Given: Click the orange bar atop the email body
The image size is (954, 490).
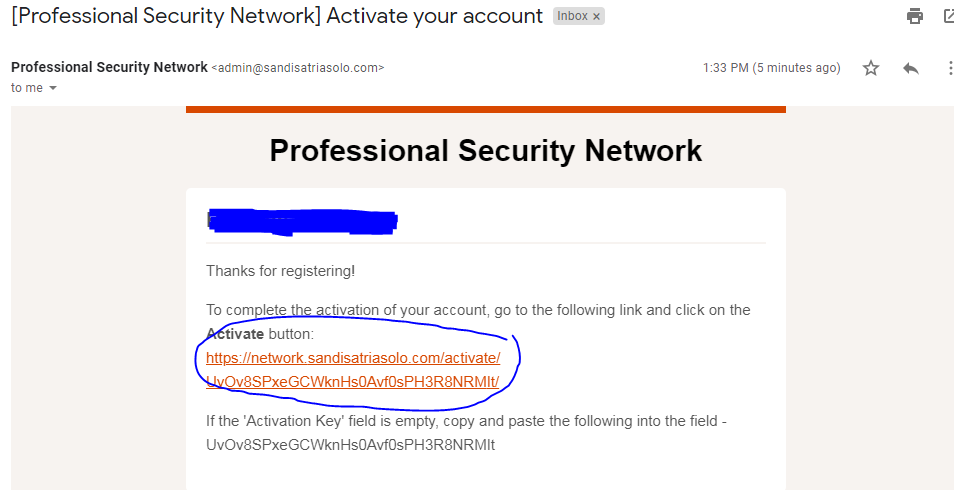Looking at the screenshot, I should (486, 109).
